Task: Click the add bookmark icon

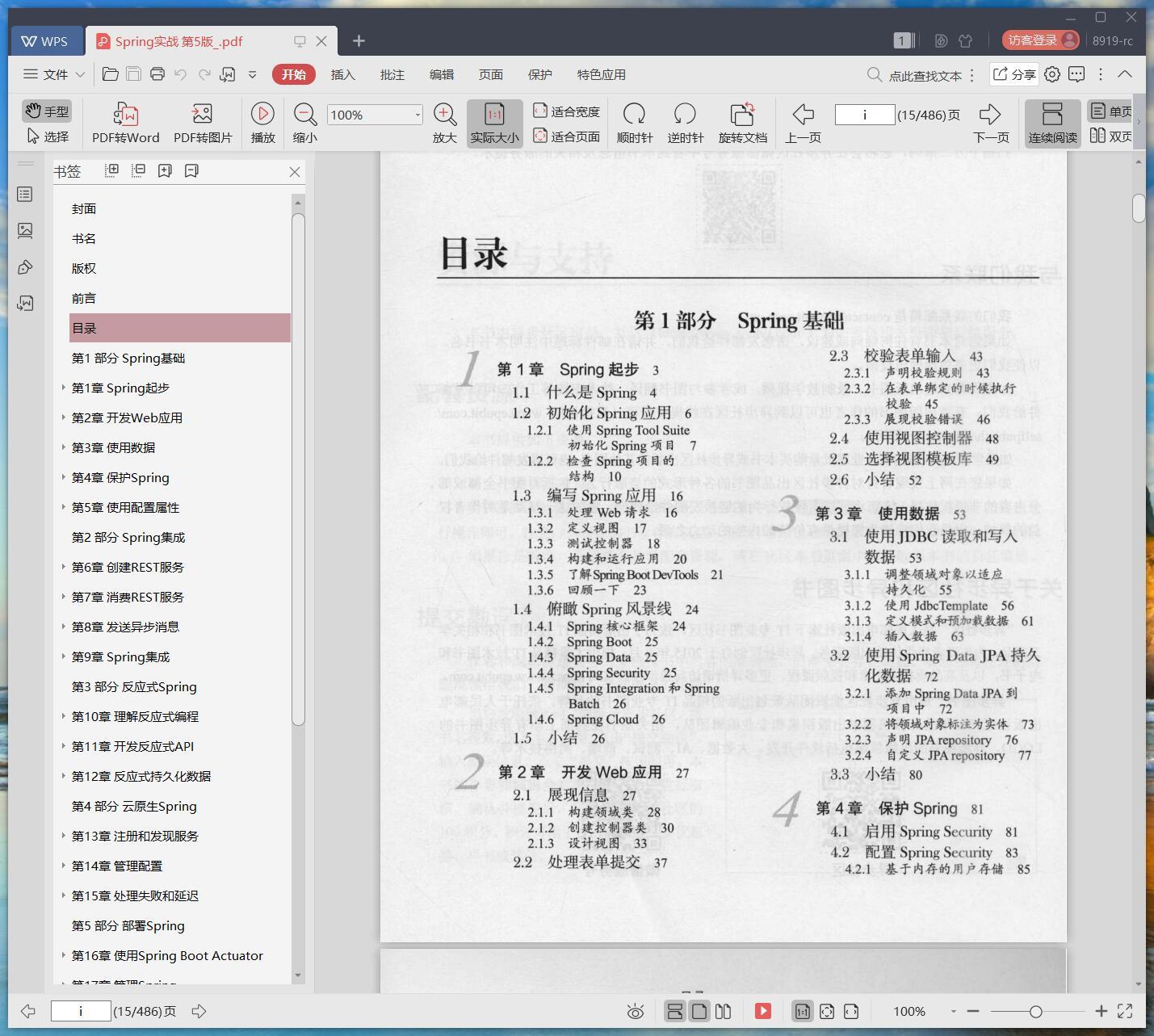Action: [165, 170]
